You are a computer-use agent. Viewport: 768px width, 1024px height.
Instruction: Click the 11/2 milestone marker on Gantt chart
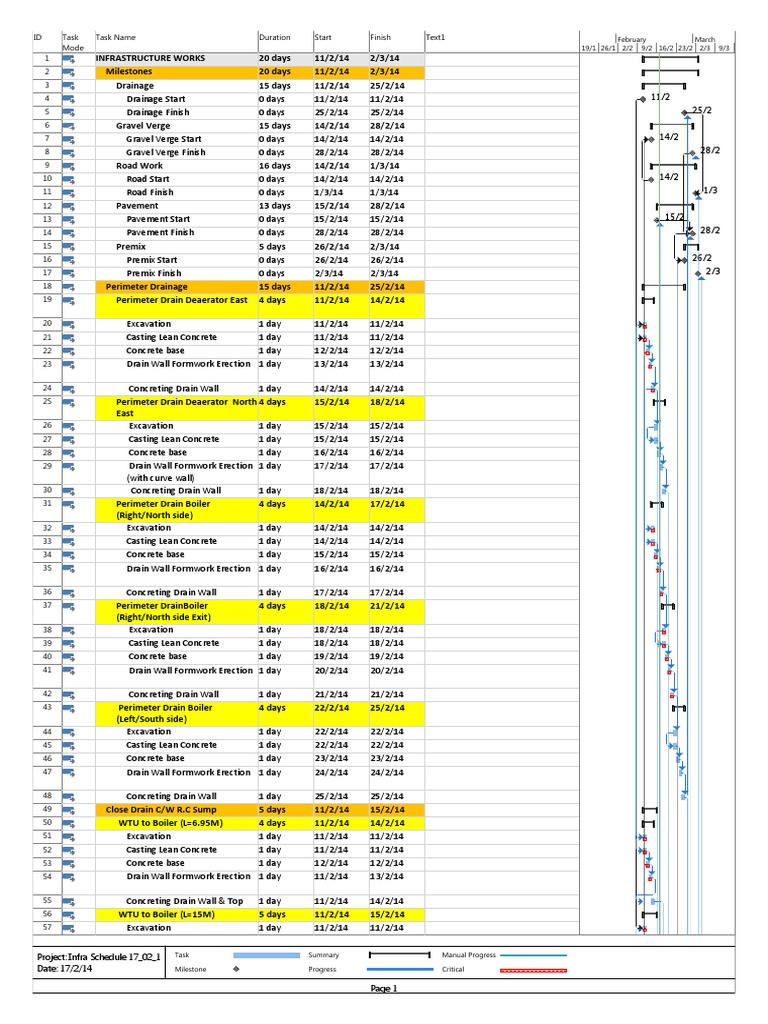pos(643,100)
